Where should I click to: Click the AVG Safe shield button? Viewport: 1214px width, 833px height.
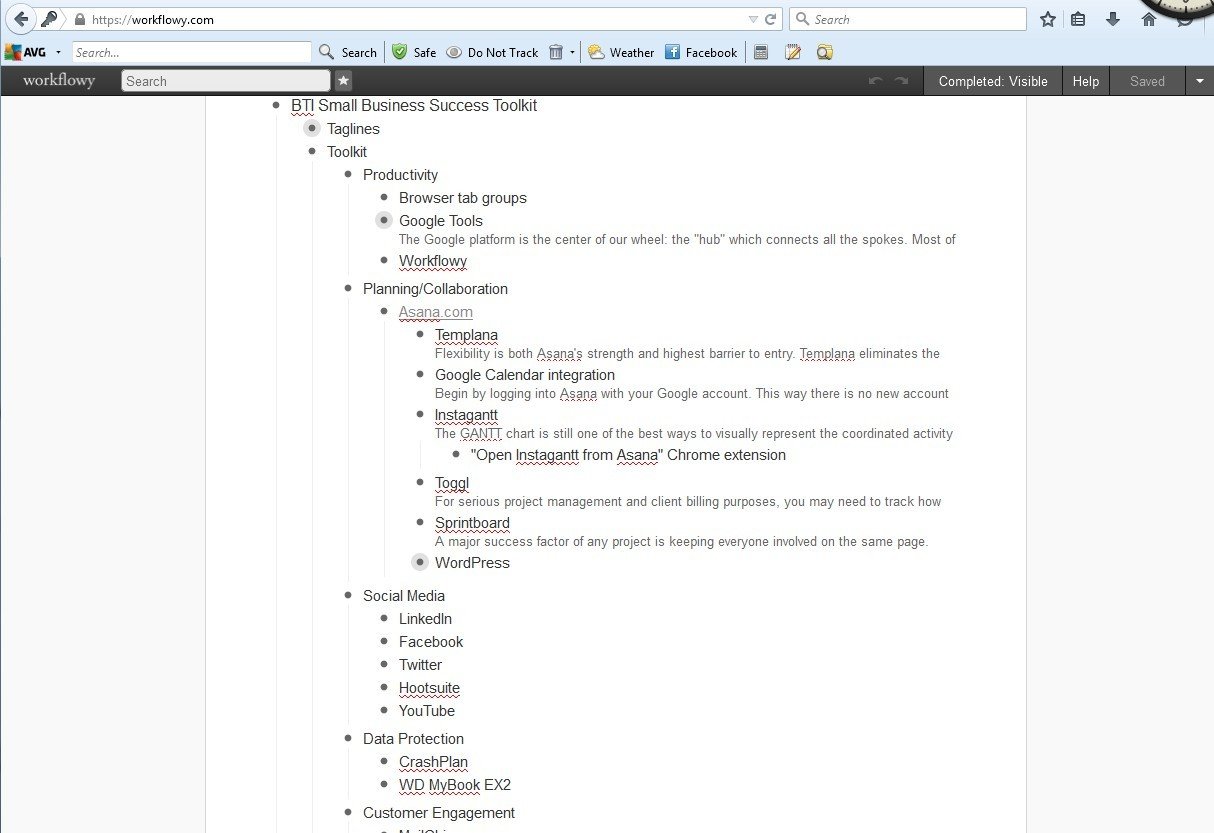tap(413, 52)
